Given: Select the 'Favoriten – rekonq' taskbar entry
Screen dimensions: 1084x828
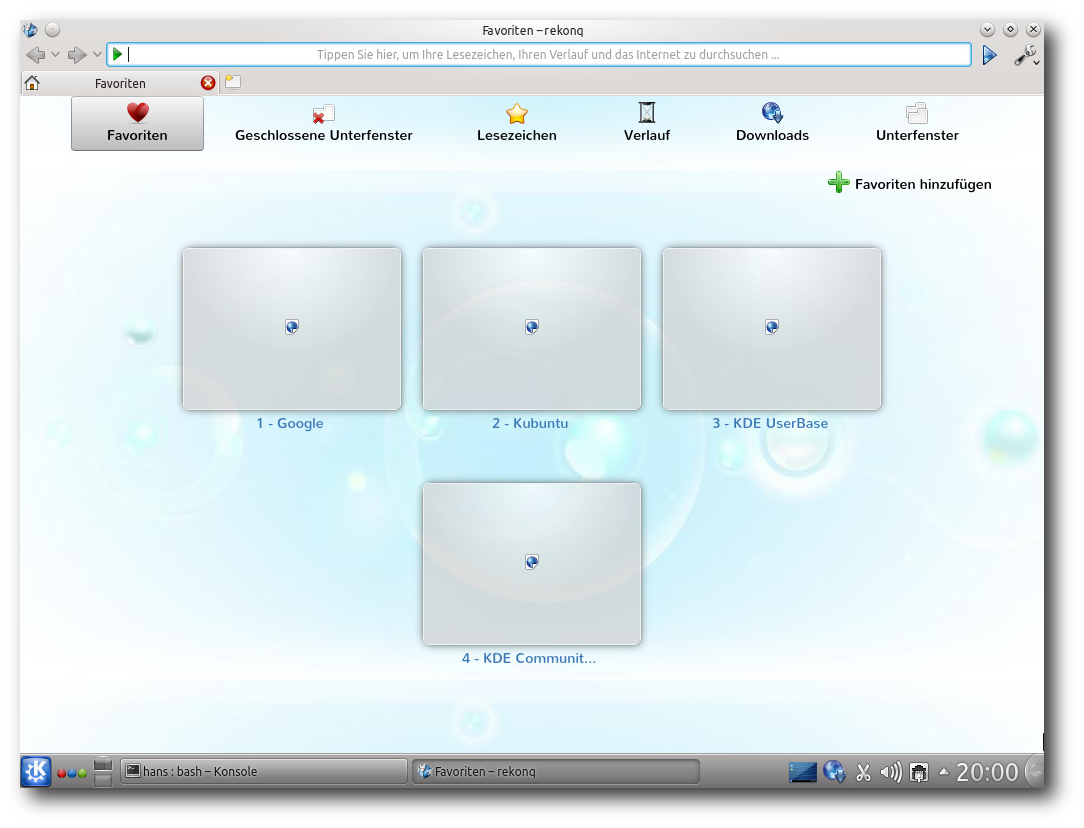Looking at the screenshot, I should click(555, 771).
